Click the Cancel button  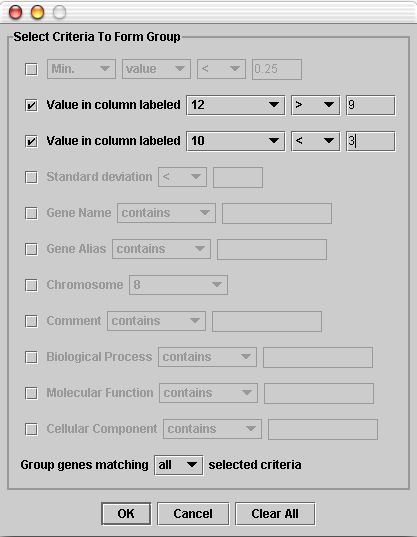[x=193, y=513]
